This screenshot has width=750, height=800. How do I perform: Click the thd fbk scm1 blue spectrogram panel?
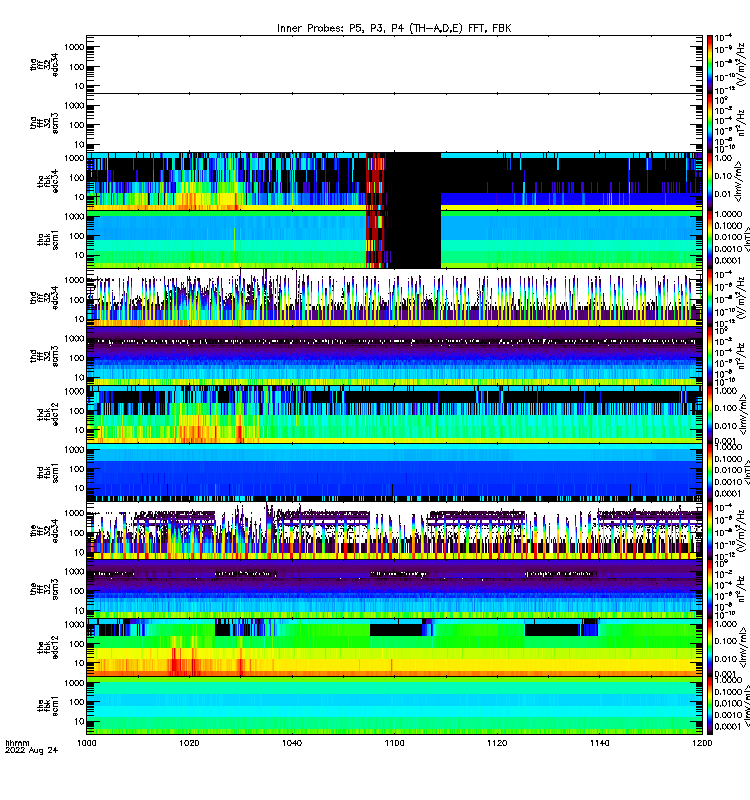click(x=394, y=472)
